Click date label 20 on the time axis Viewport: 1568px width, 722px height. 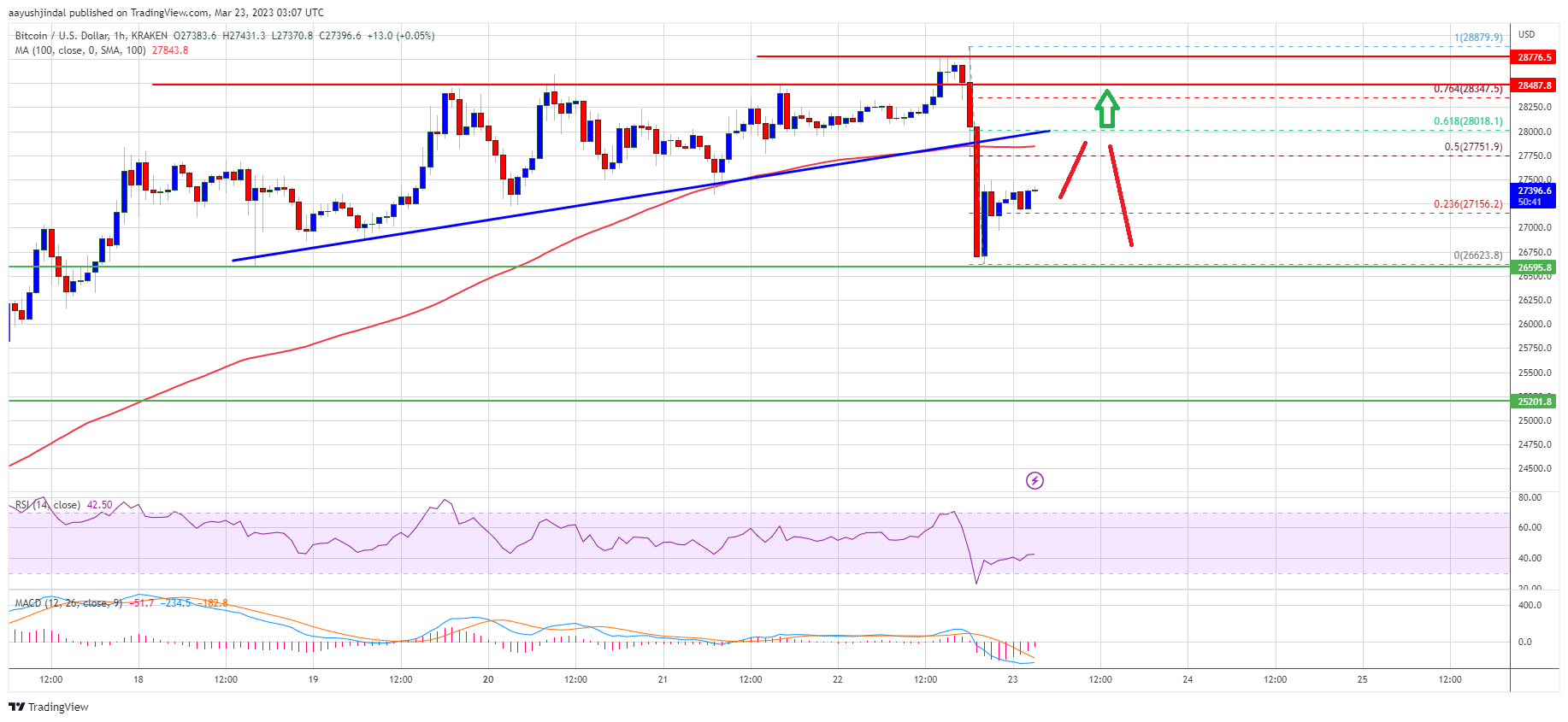pos(488,680)
